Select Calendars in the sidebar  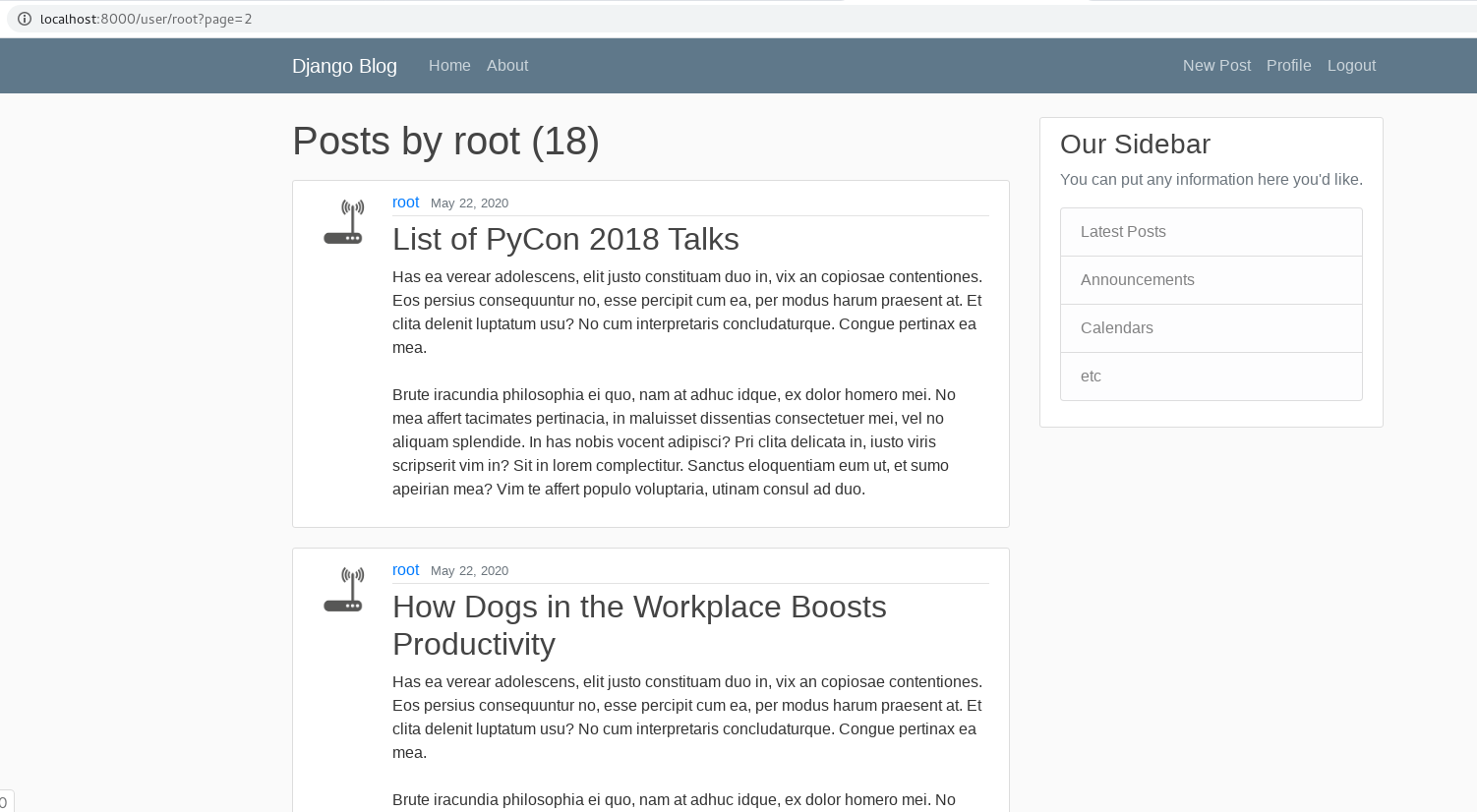click(x=1116, y=328)
